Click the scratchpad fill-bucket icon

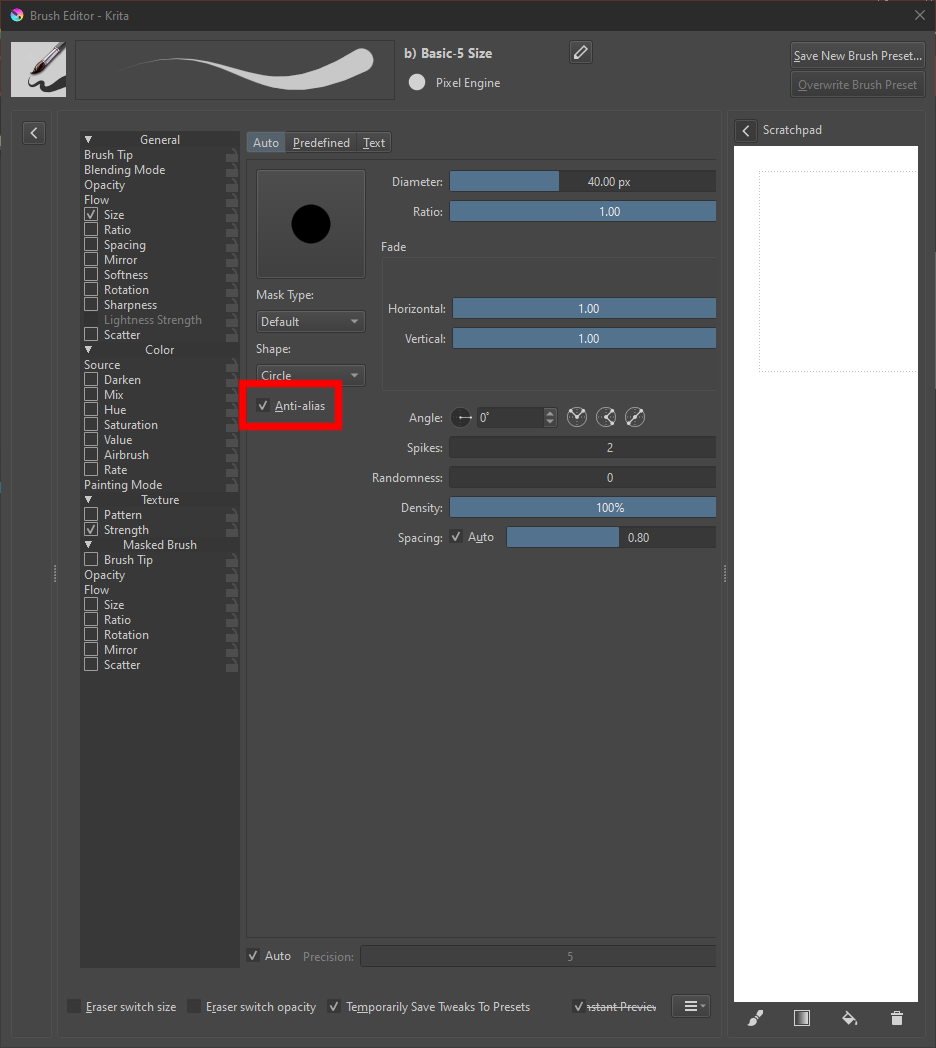coord(849,1017)
